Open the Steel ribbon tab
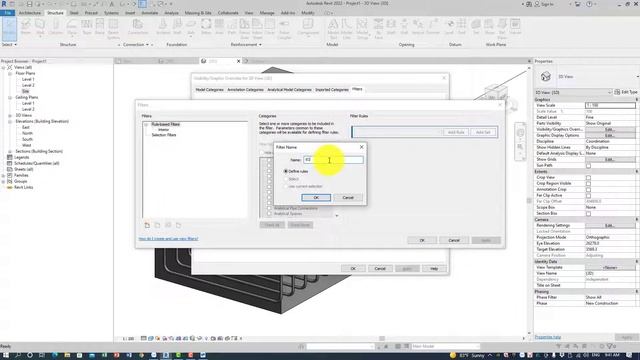The image size is (640, 360). (x=74, y=13)
